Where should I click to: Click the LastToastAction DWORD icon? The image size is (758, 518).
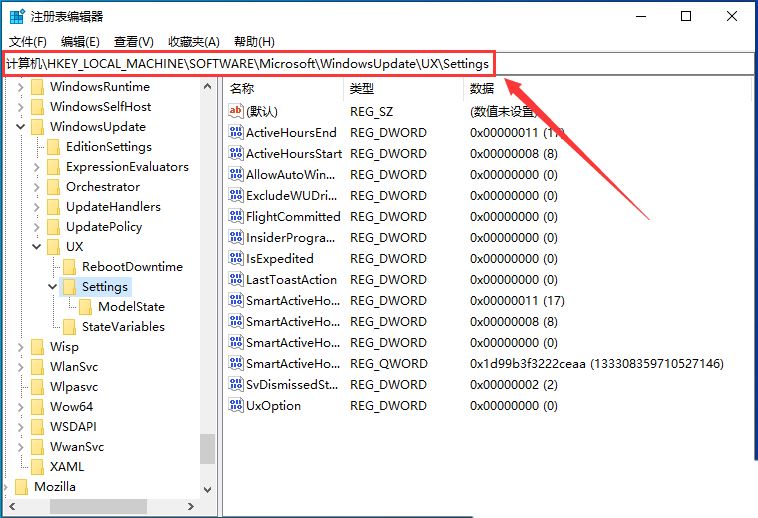235,279
